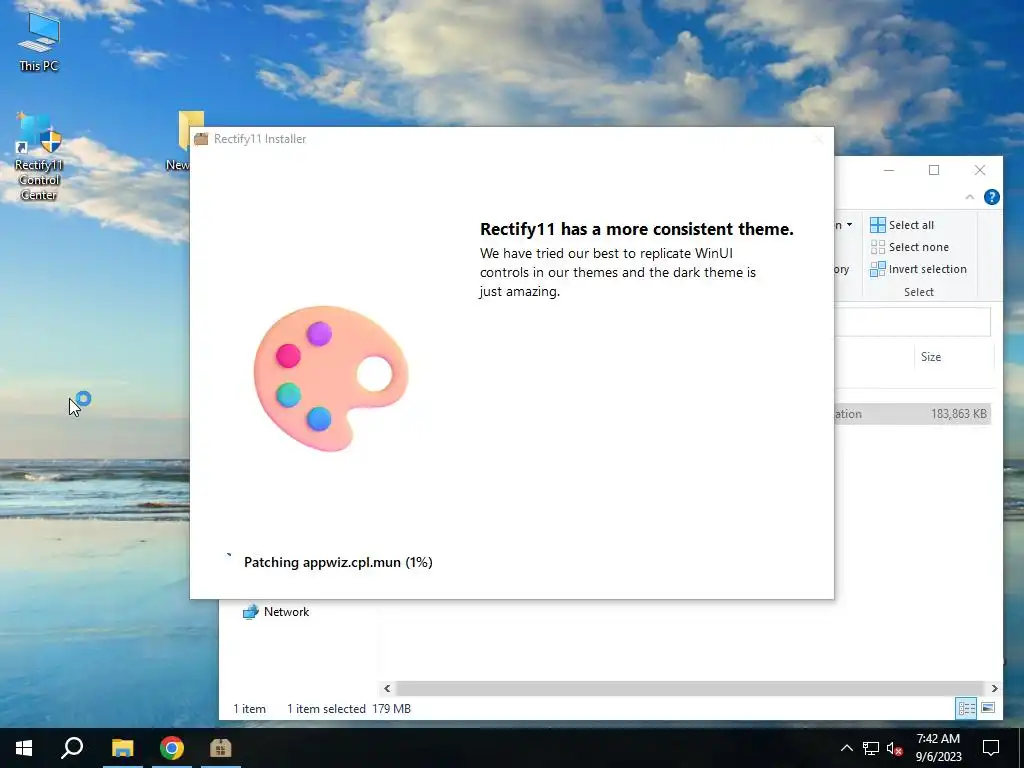Switch to large icons view in status bar
Viewport: 1024px width, 768px height.
click(x=988, y=708)
